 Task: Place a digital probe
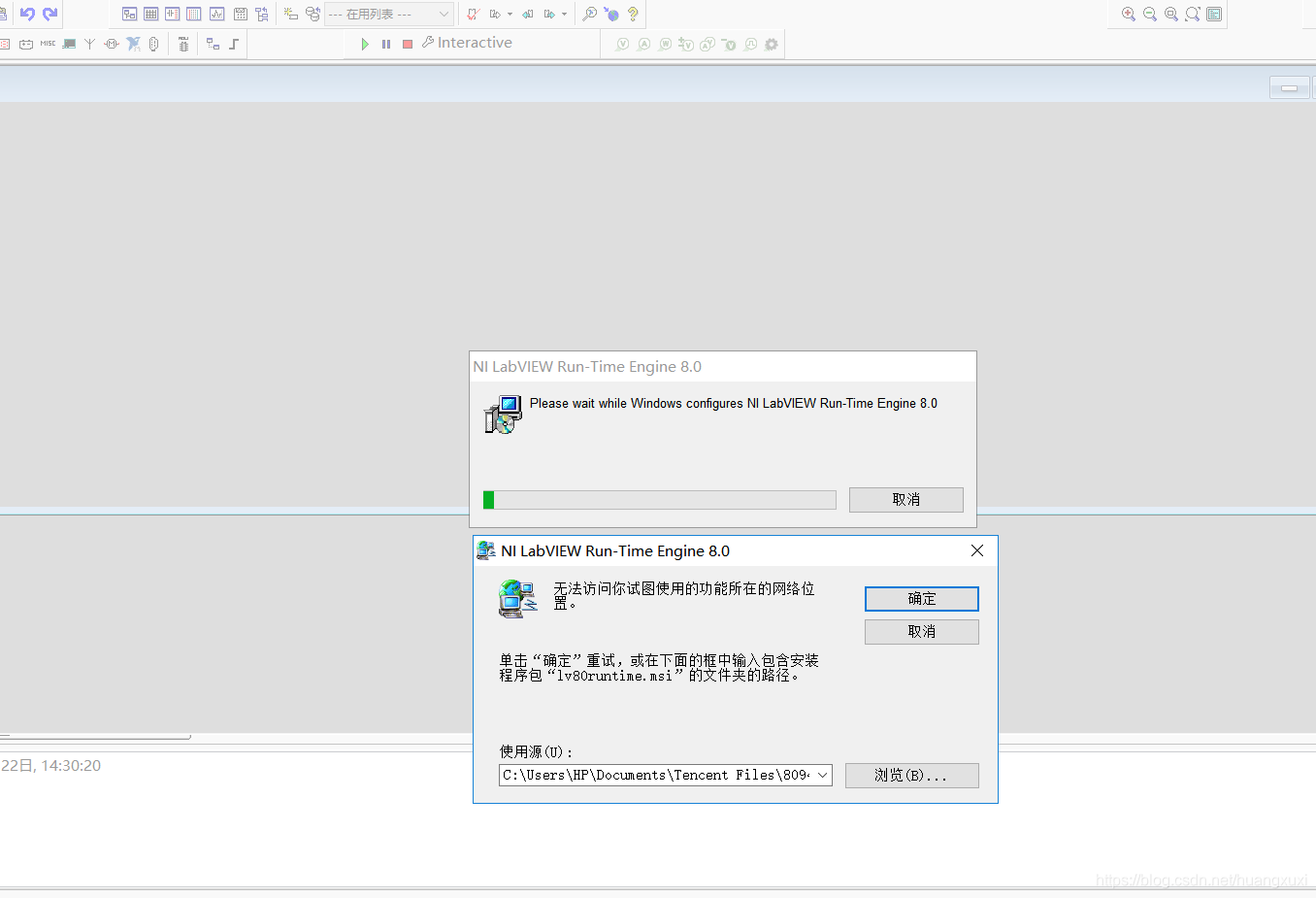pyautogui.click(x=750, y=44)
